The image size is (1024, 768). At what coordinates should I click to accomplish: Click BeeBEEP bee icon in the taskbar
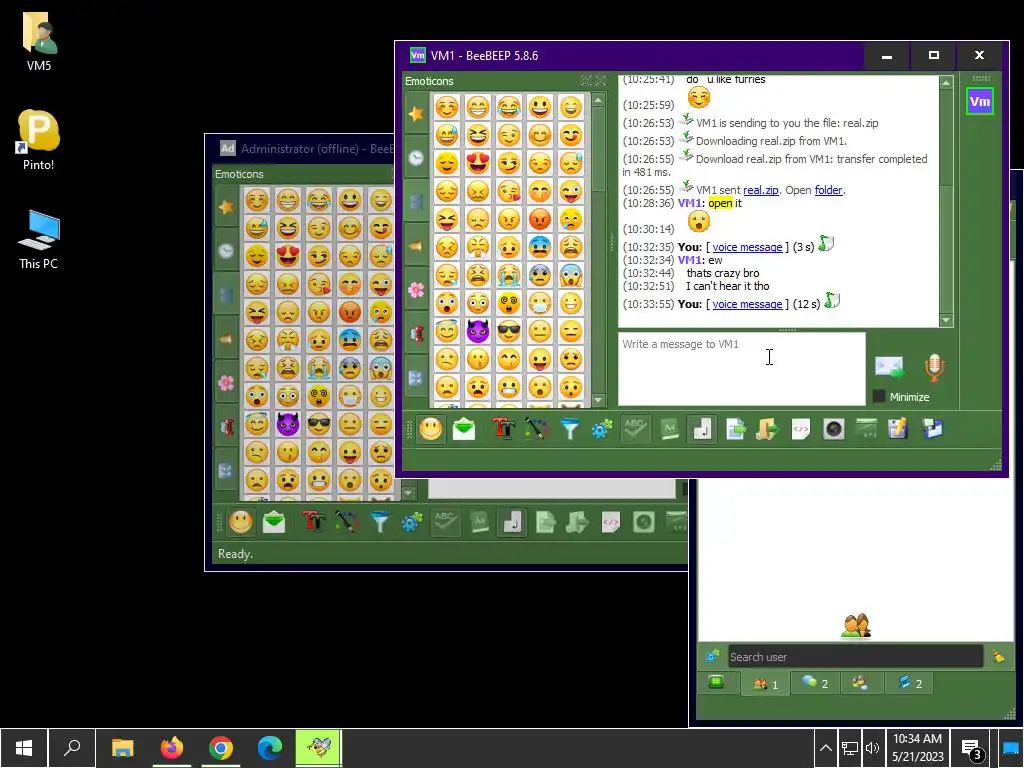point(319,748)
